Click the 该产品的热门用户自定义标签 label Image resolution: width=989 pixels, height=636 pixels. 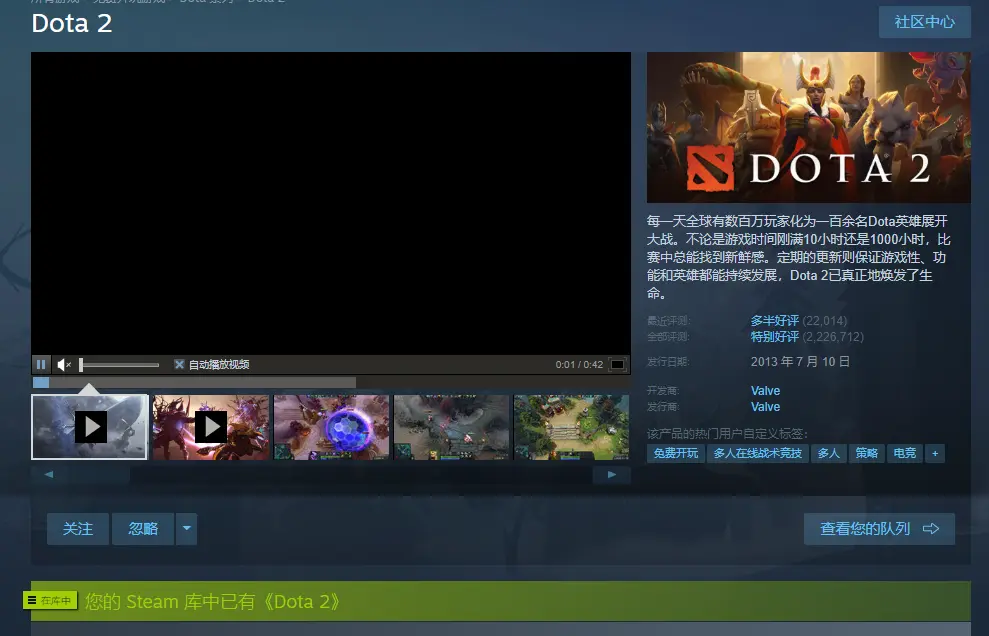coord(727,433)
